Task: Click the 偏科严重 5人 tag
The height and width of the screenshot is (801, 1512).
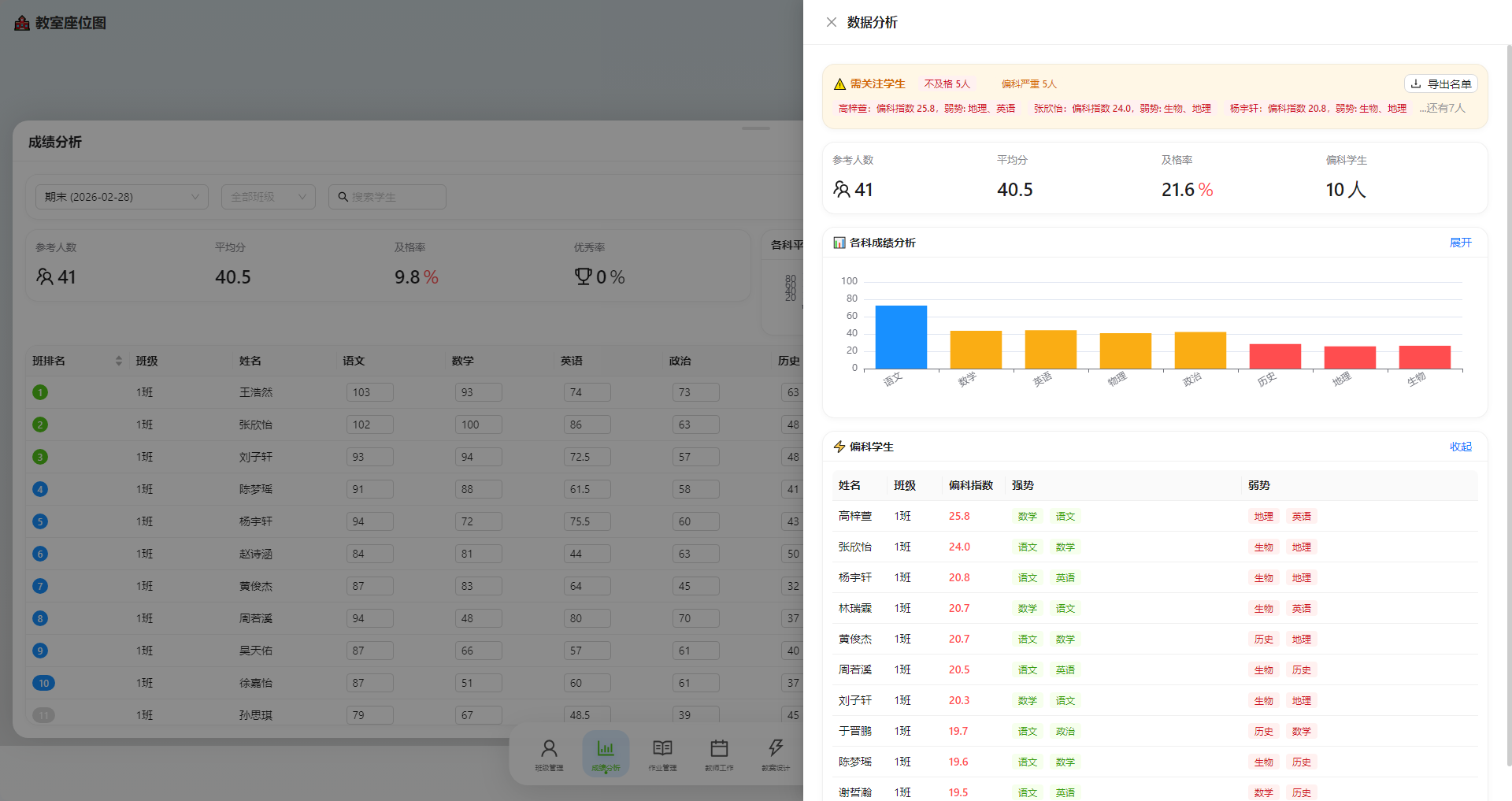Action: tap(1028, 84)
